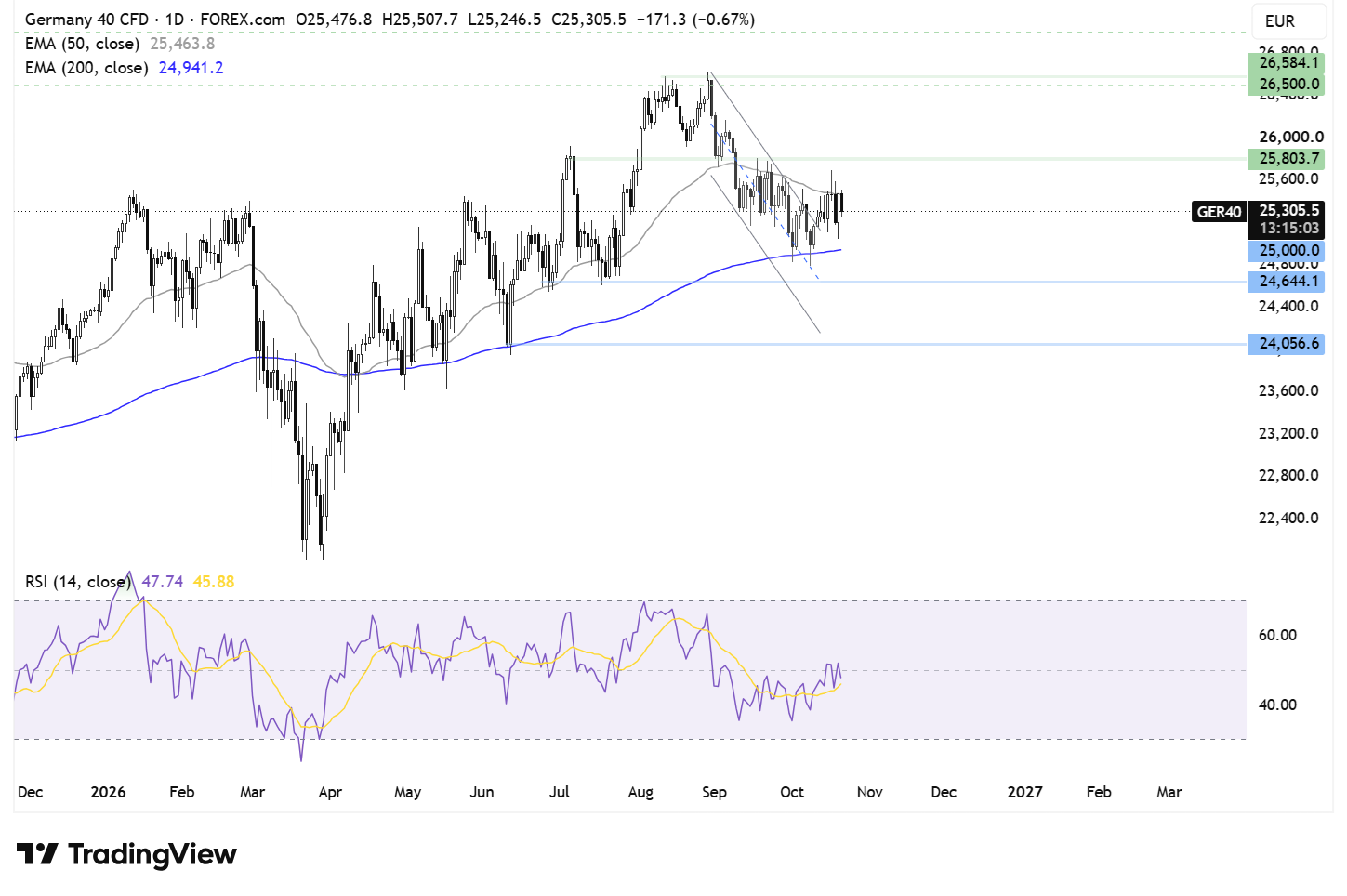Click the 24,400.0 price axis tick
The image size is (1347, 896).
click(1289, 307)
